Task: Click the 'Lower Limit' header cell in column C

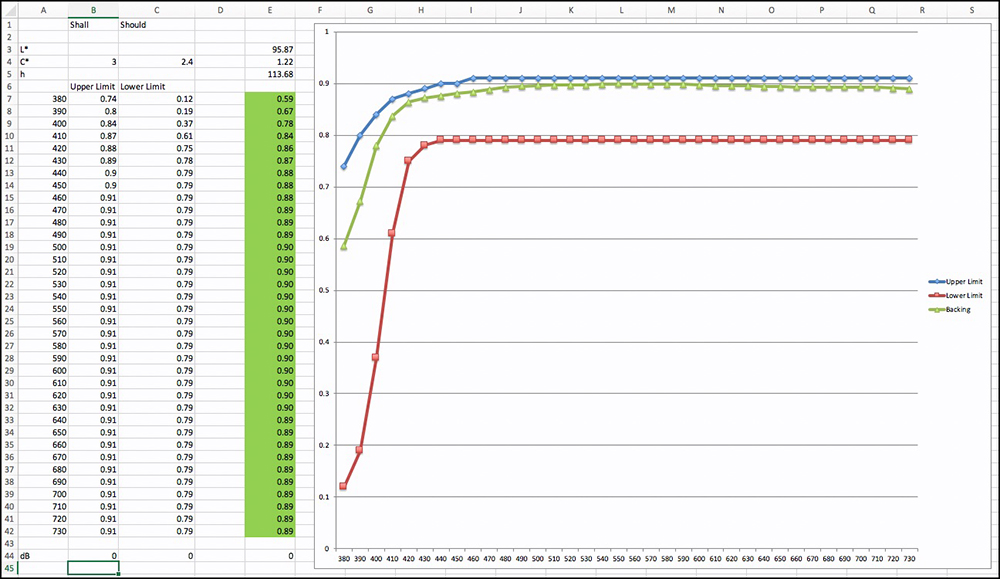Action: [x=155, y=87]
